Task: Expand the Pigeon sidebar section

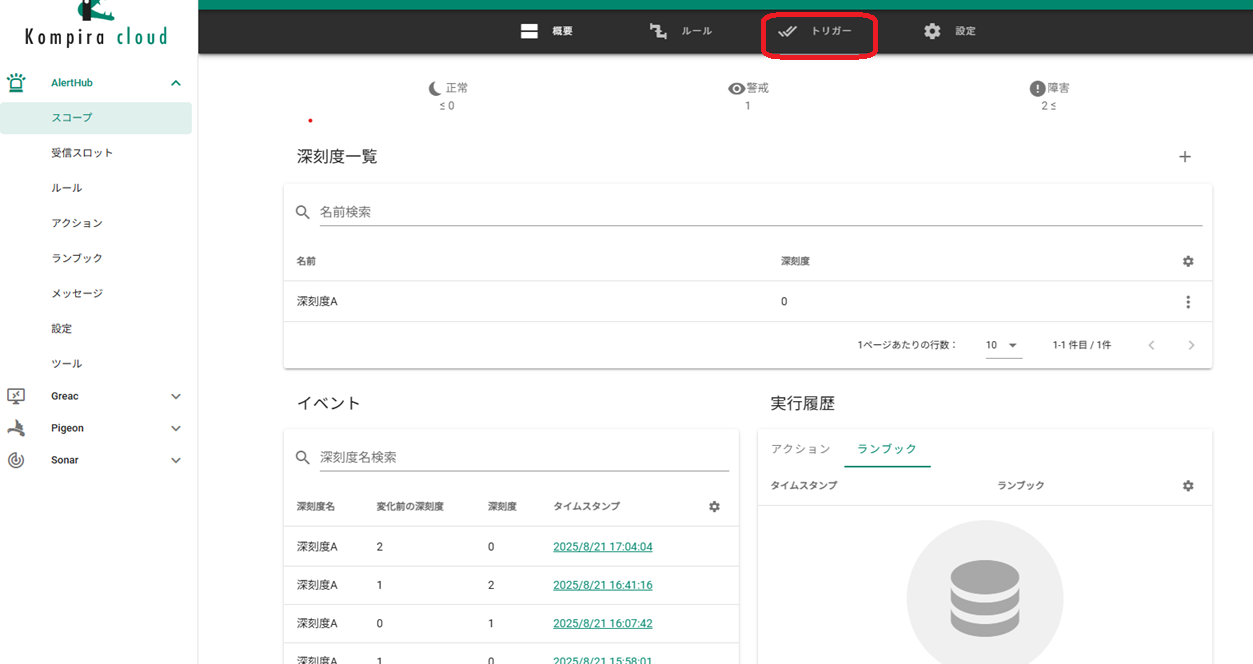Action: (x=176, y=429)
